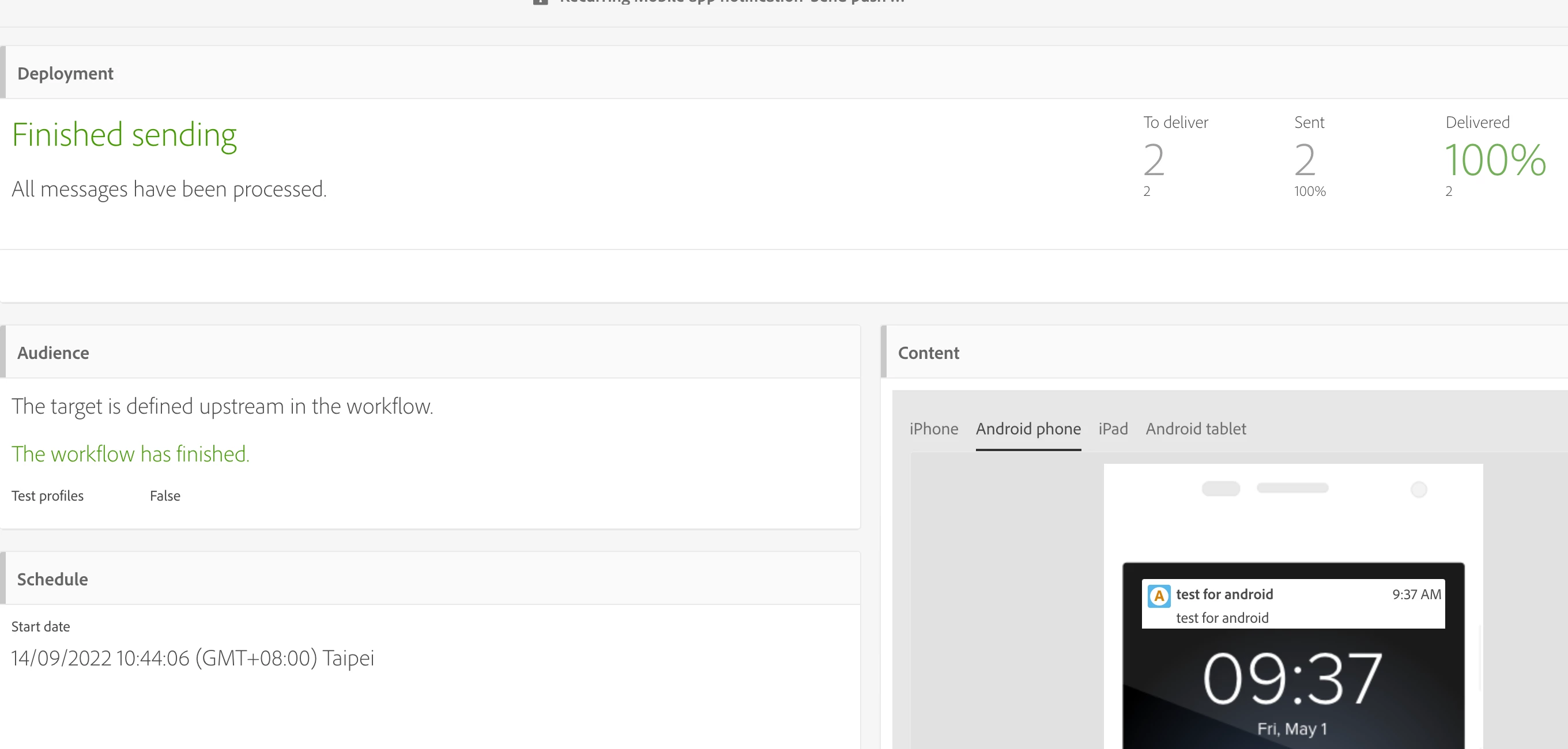1568x749 pixels.
Task: Open the Schedule section header
Action: click(52, 579)
